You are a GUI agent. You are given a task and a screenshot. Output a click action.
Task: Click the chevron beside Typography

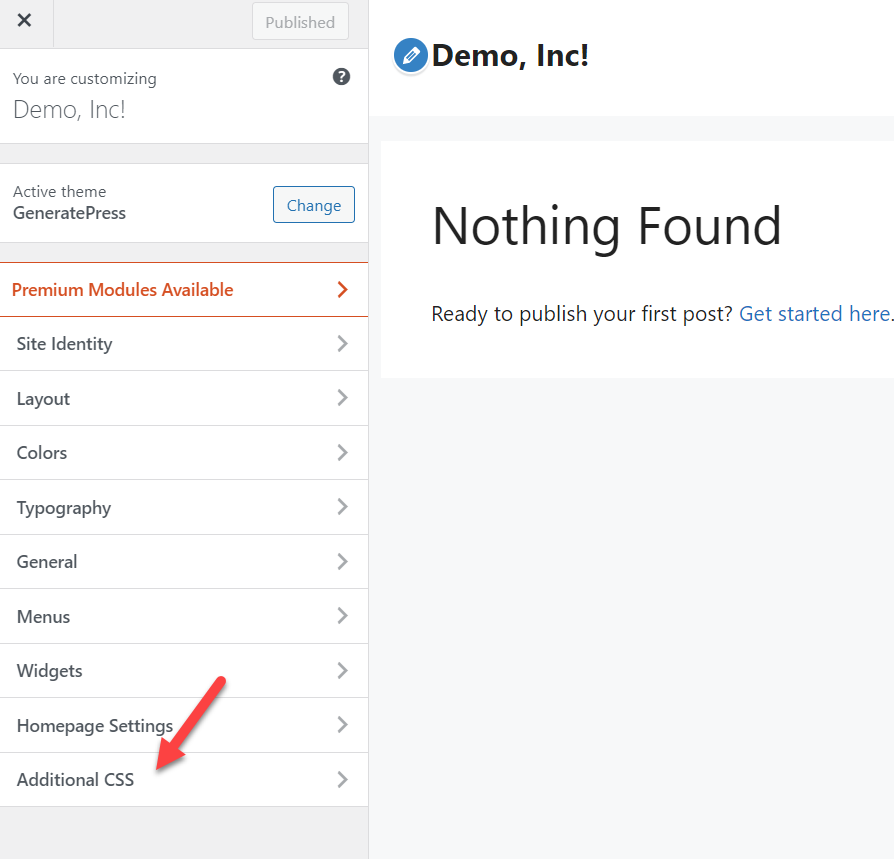[x=342, y=507]
